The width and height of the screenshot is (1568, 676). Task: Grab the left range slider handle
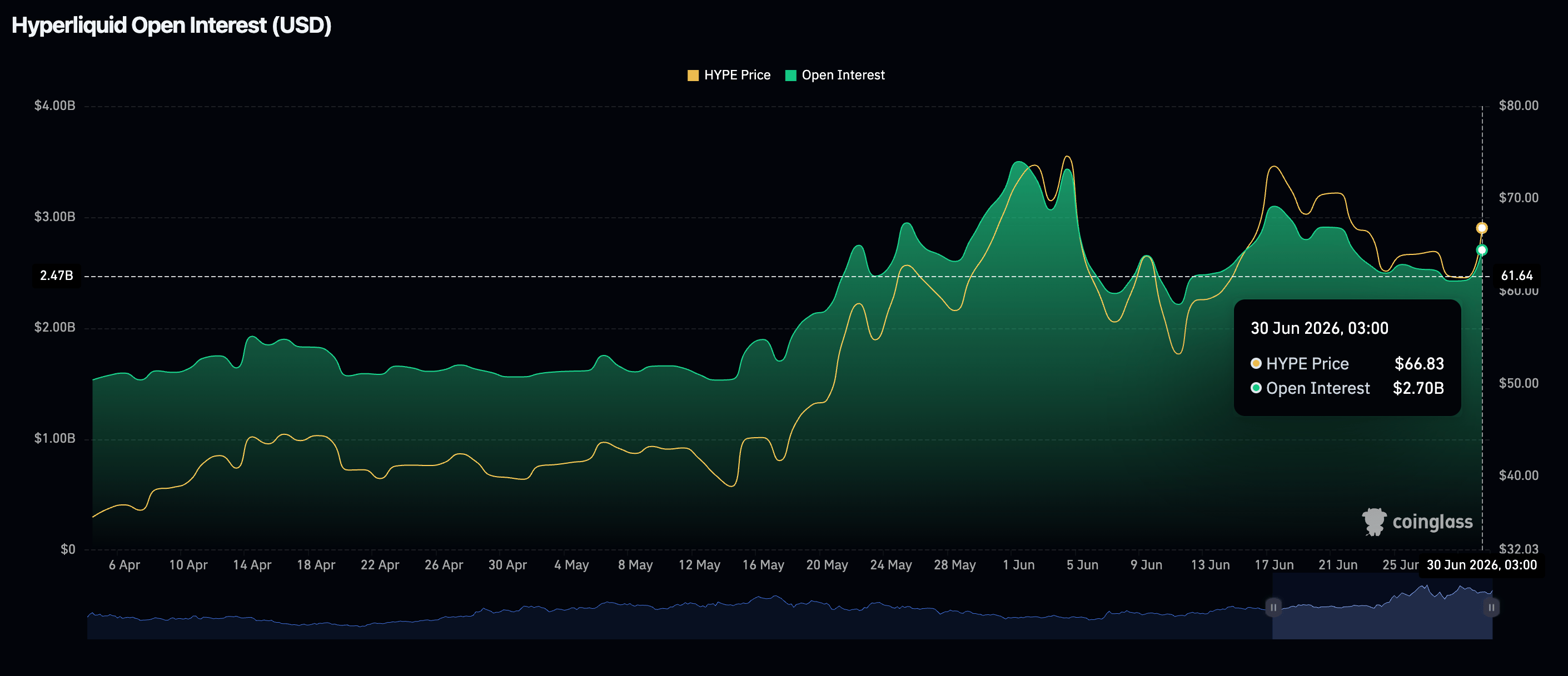pos(1273,607)
